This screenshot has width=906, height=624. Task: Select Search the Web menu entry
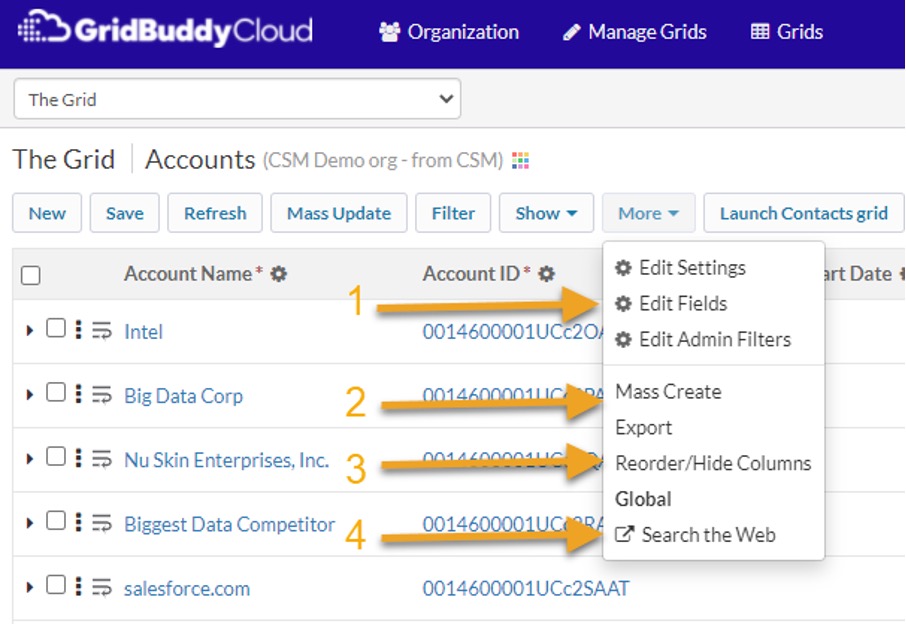696,535
